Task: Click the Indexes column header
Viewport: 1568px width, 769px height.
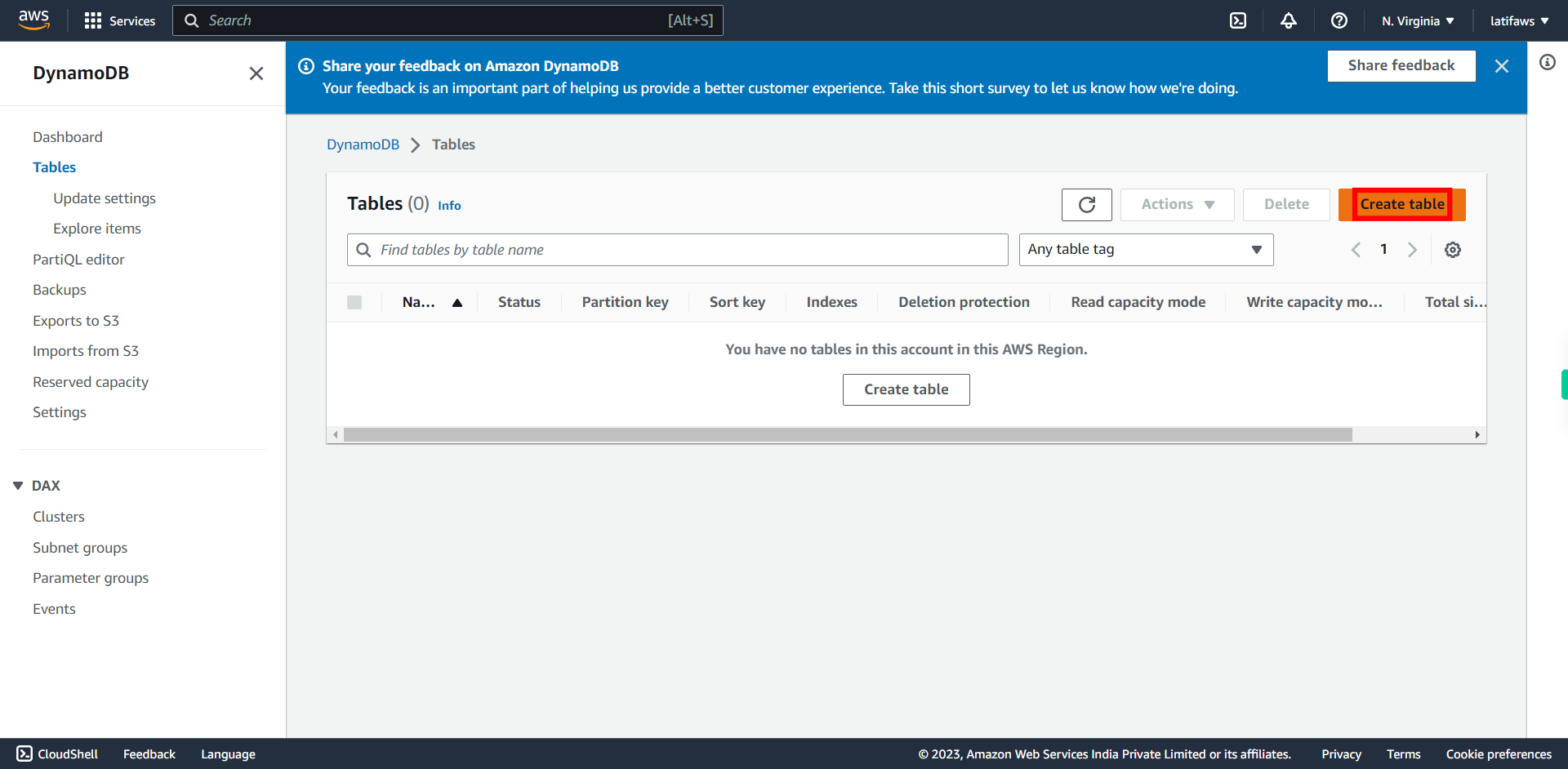Action: (832, 302)
